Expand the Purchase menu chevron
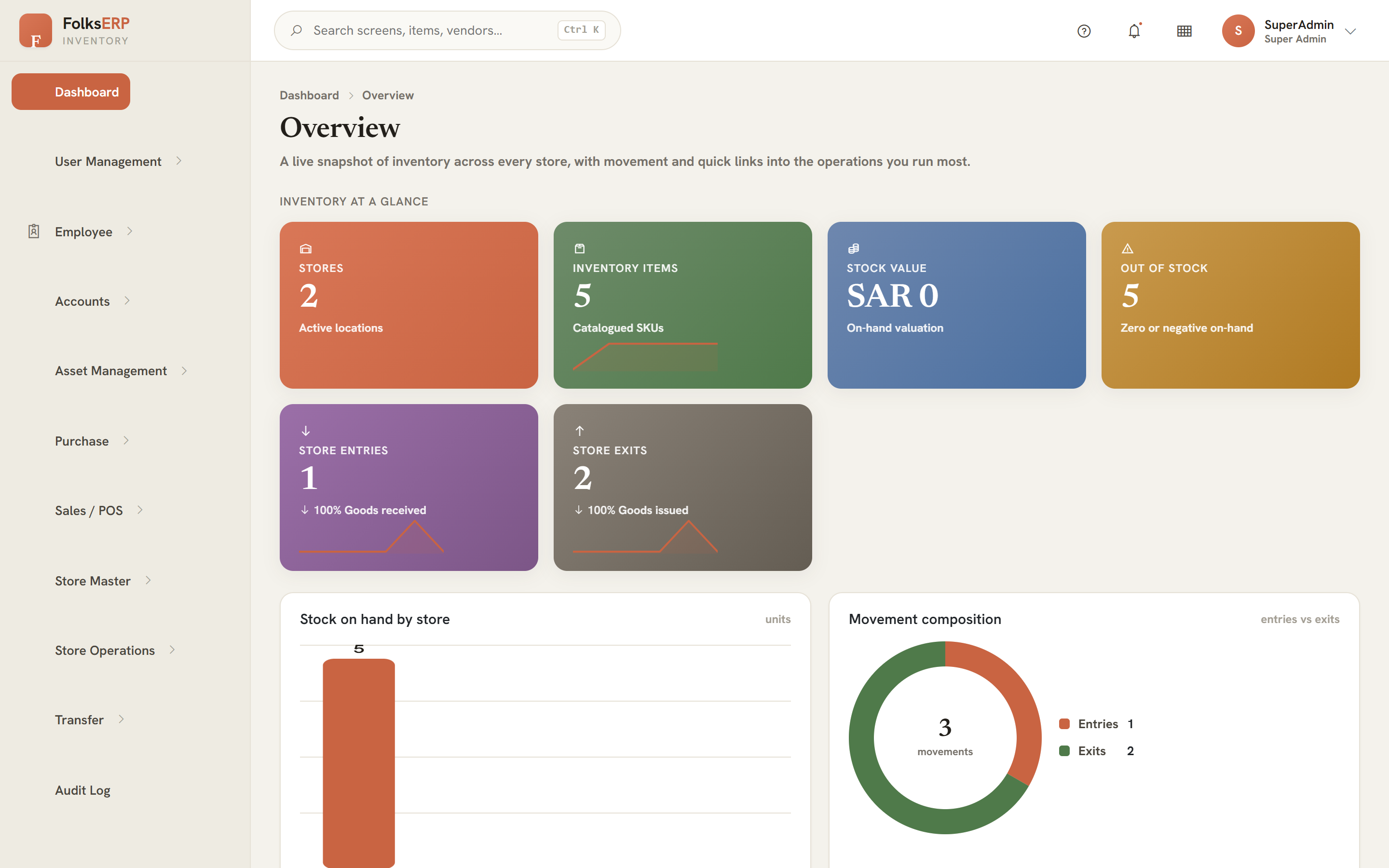Image resolution: width=1389 pixels, height=868 pixels. pos(126,440)
